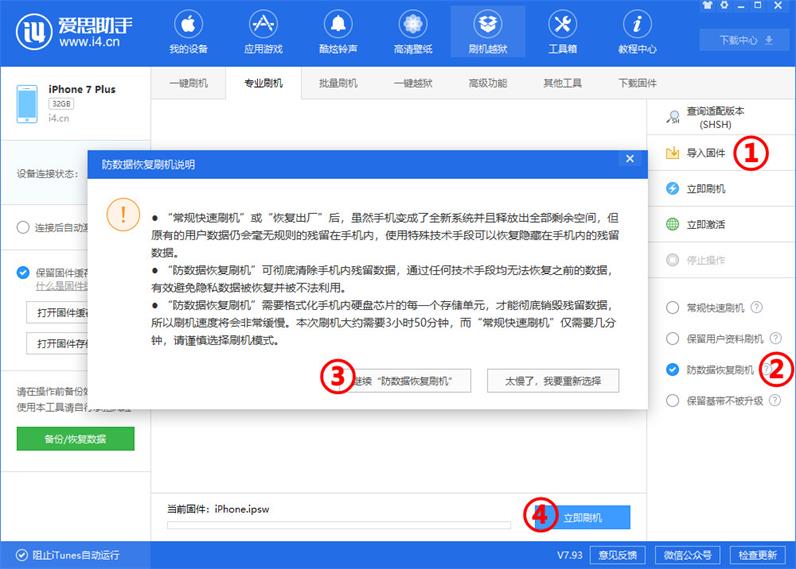Click the 立即激活 globe icon

(672, 224)
